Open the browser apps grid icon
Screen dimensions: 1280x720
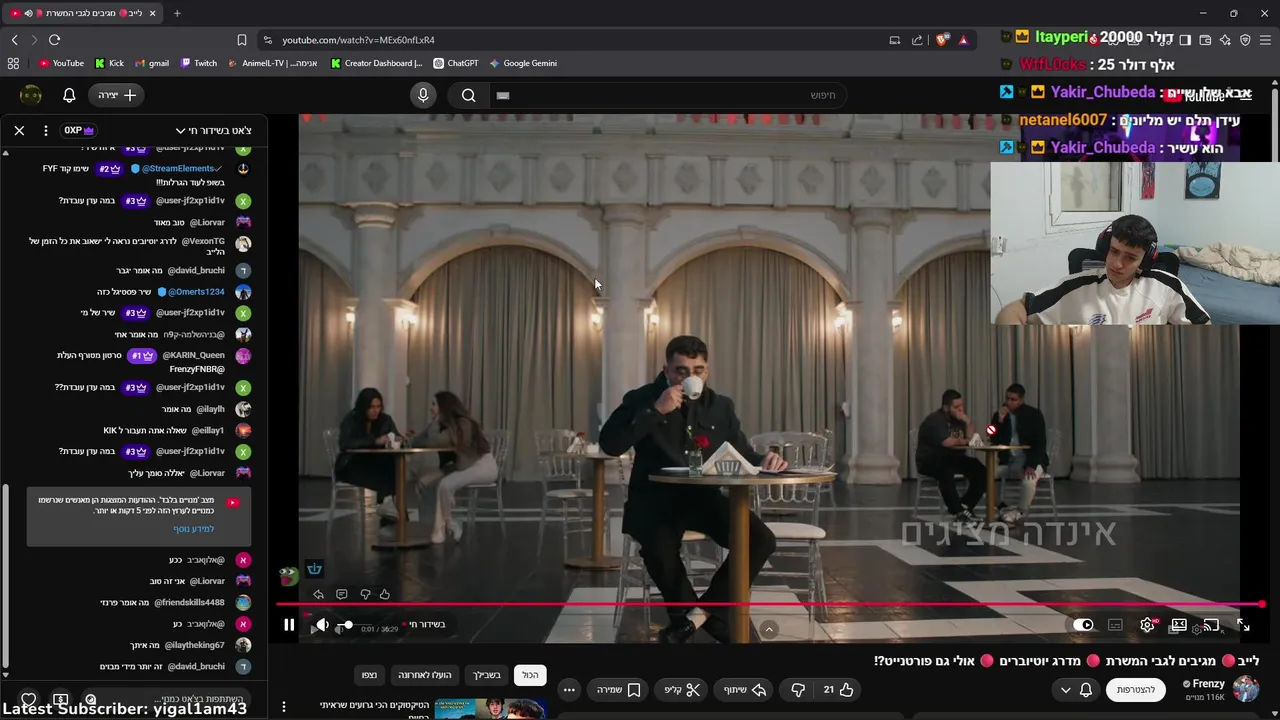click(13, 63)
